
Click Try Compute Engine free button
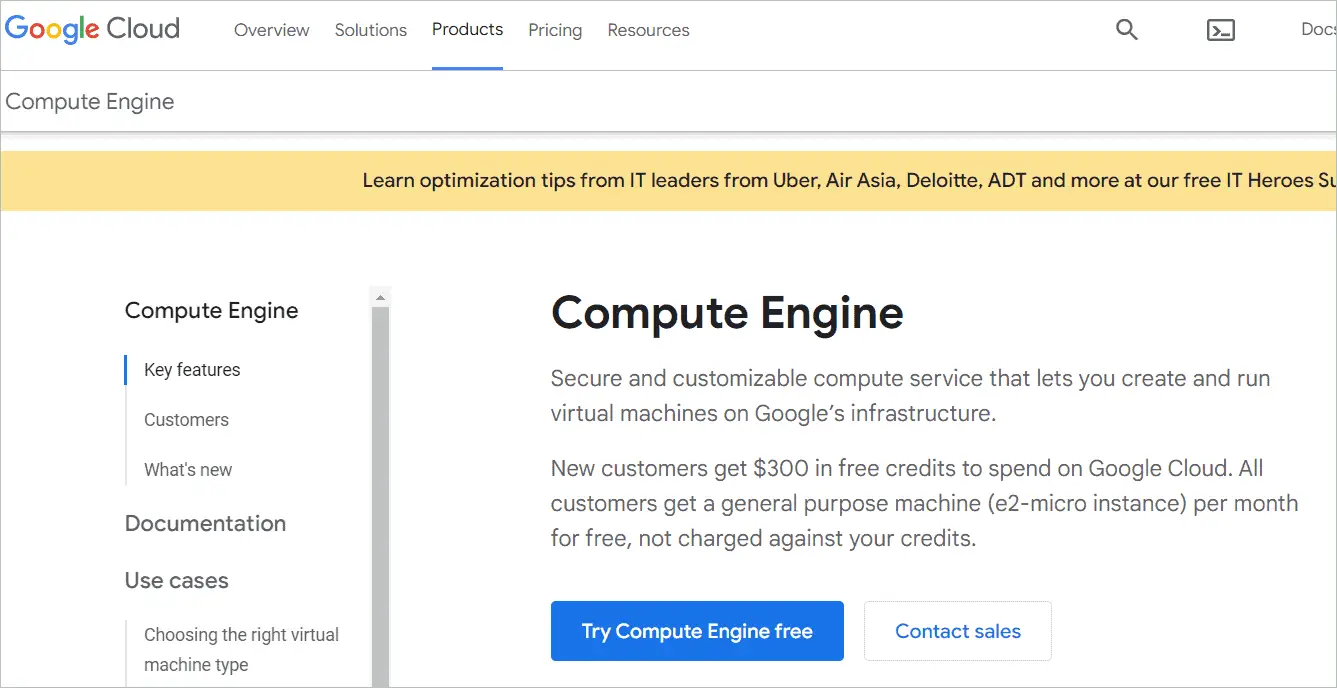click(697, 631)
